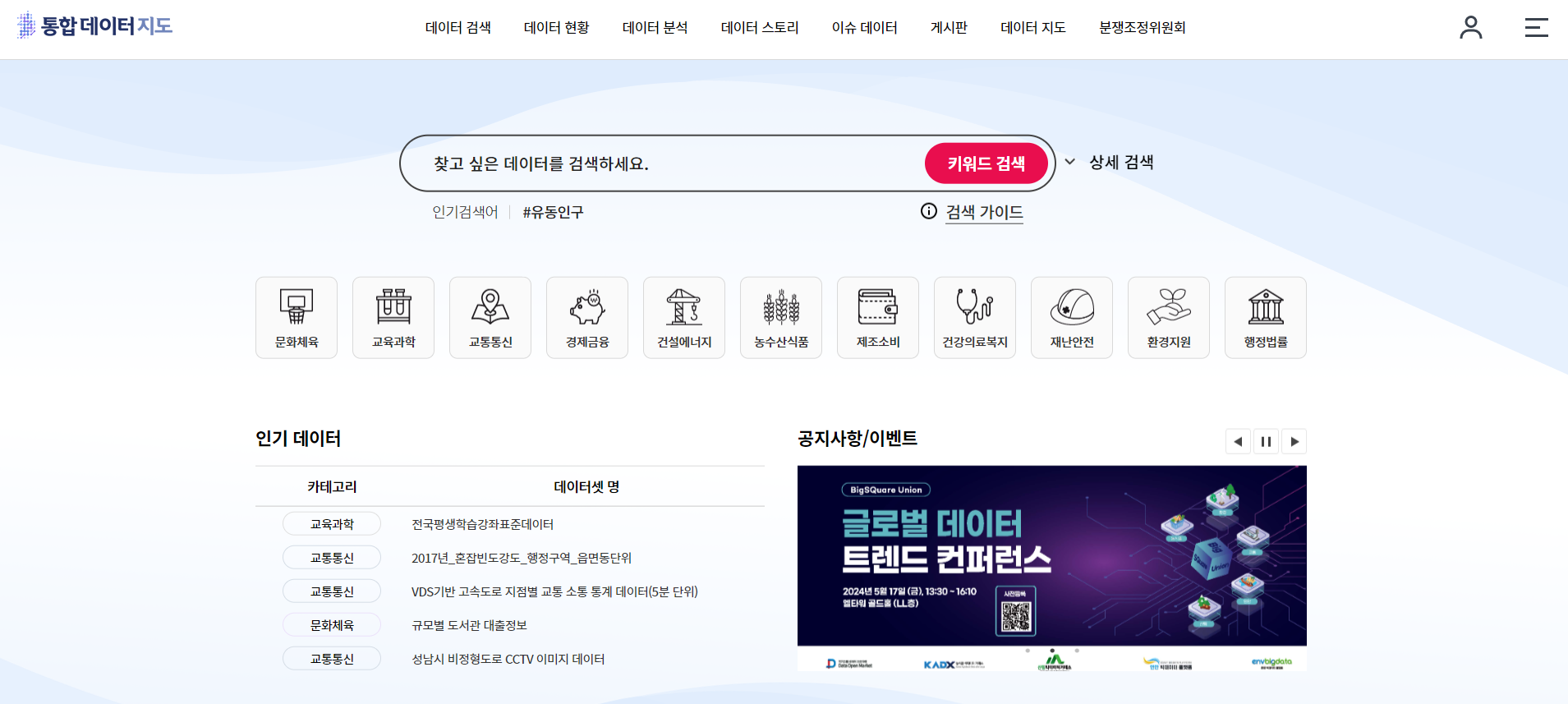Screen dimensions: 1568x704
Task: Open the 재난안전 helmet icon
Action: click(1072, 317)
